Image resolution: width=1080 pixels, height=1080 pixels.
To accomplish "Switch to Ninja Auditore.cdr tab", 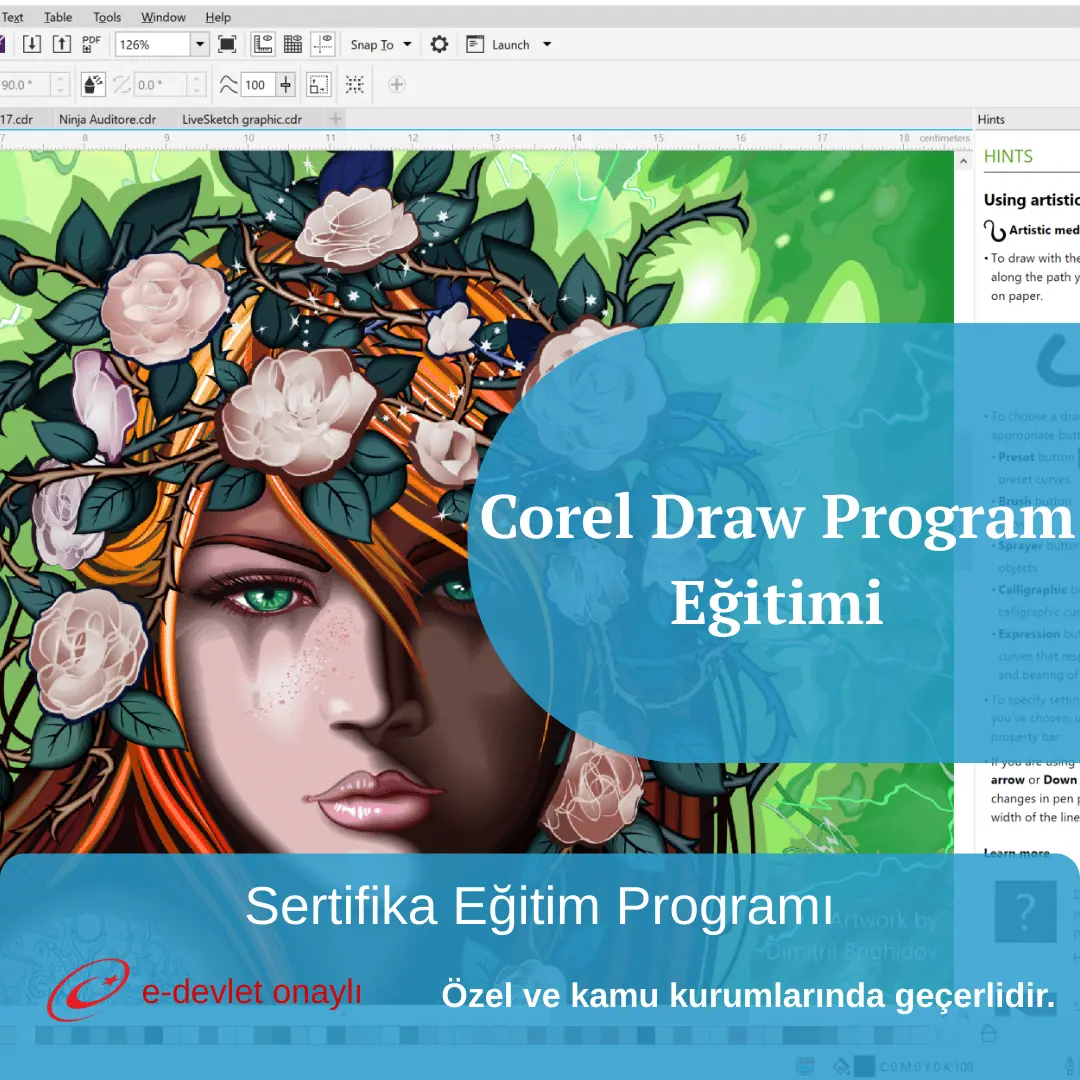I will click(x=107, y=119).
